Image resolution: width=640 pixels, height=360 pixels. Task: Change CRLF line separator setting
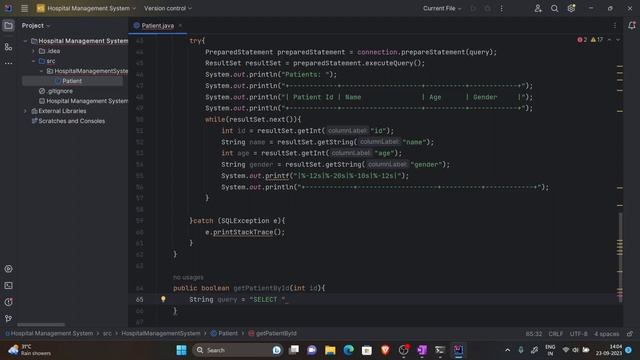tap(556, 334)
